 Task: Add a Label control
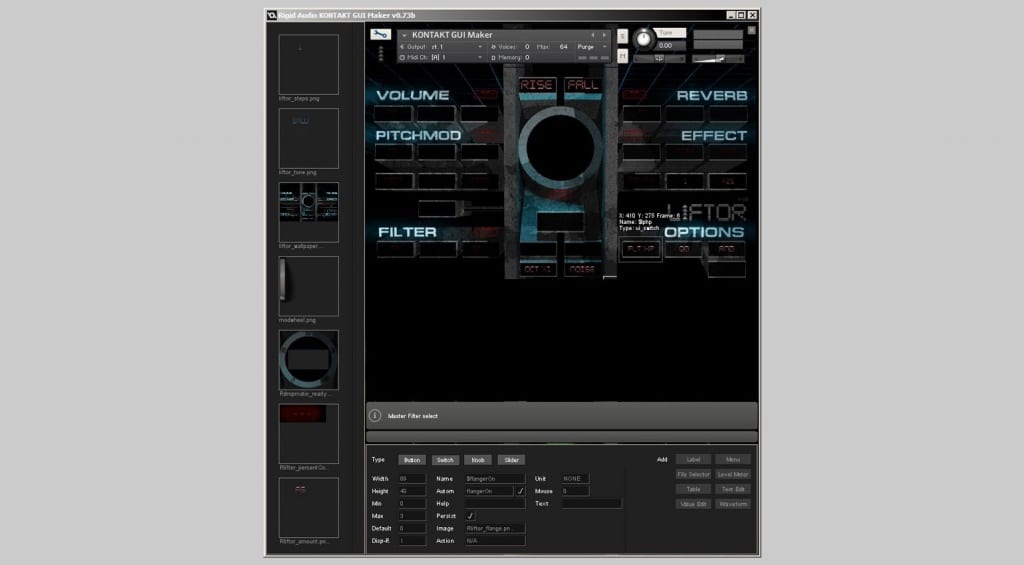(694, 459)
